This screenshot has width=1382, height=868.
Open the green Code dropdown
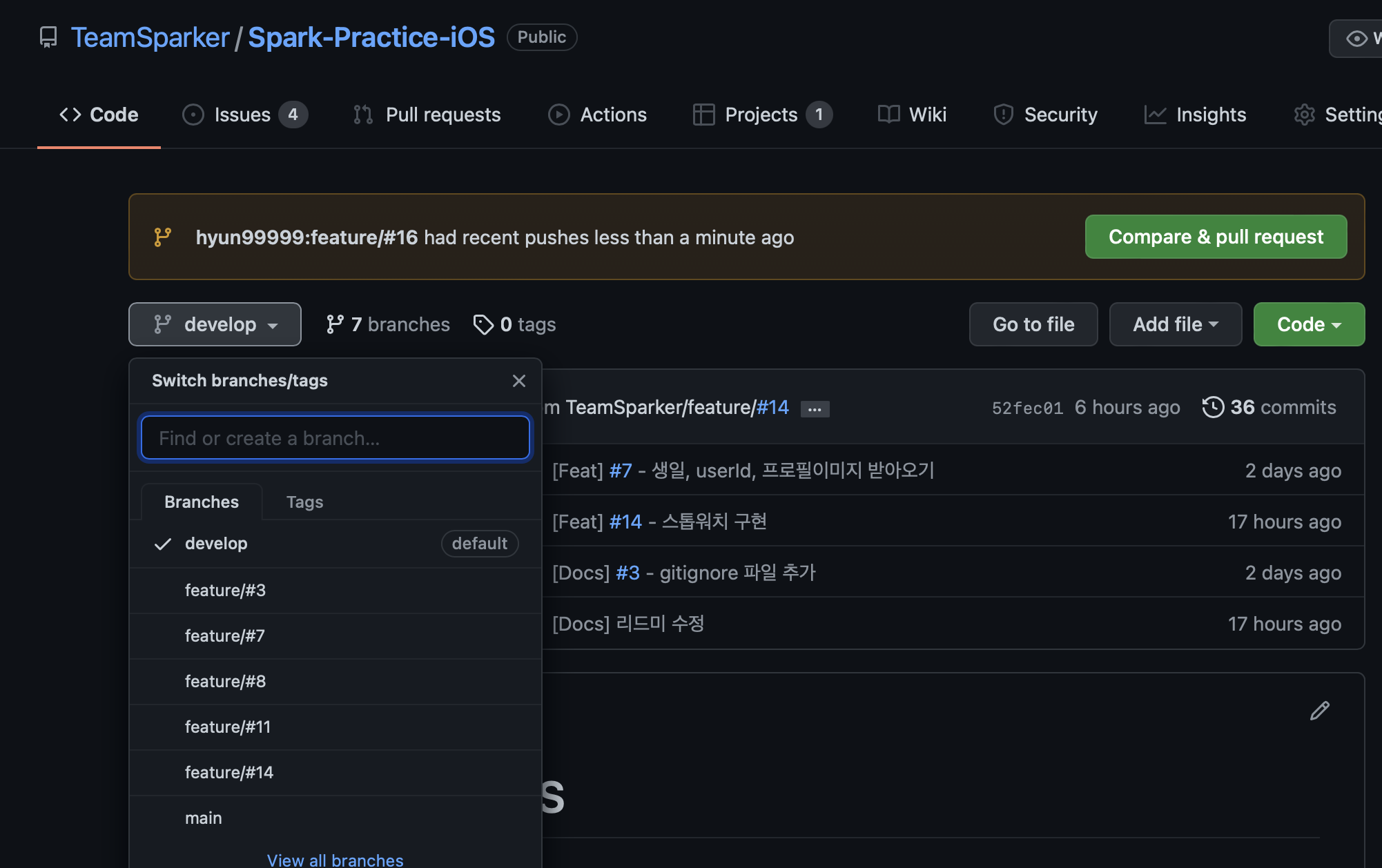coord(1308,324)
